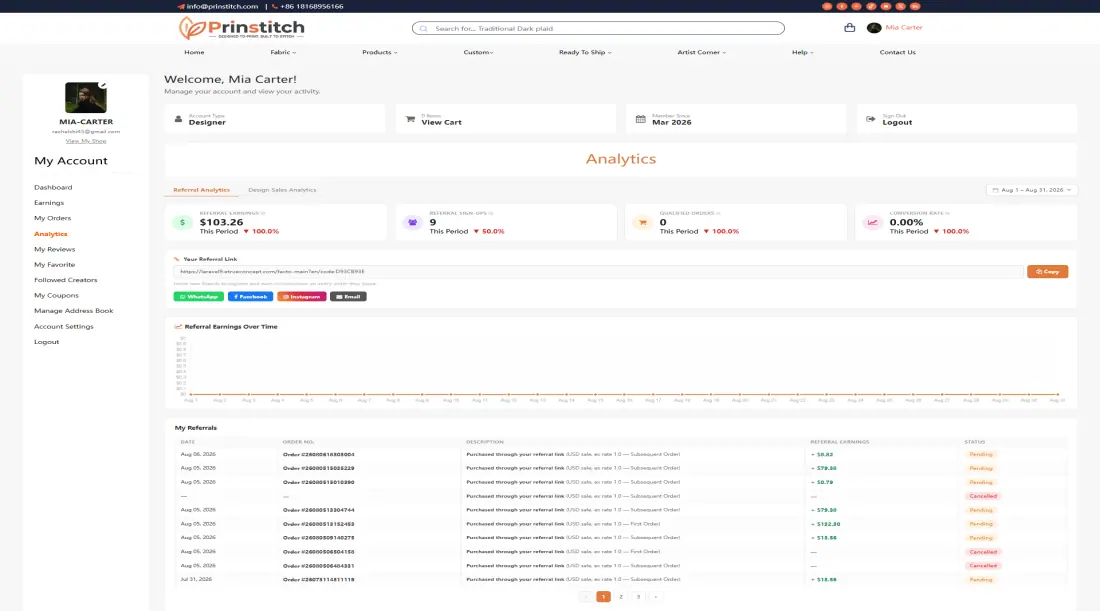This screenshot has height=611, width=1100.
Task: Click the Conversion Rate chart icon
Action: (873, 222)
